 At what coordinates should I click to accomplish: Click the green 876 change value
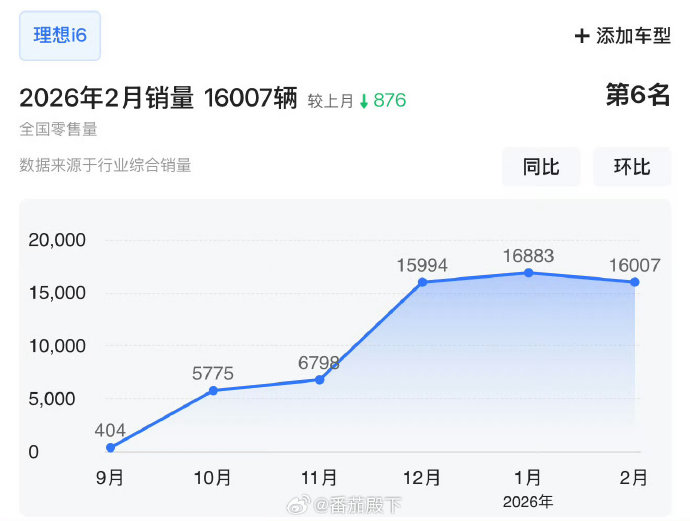389,101
